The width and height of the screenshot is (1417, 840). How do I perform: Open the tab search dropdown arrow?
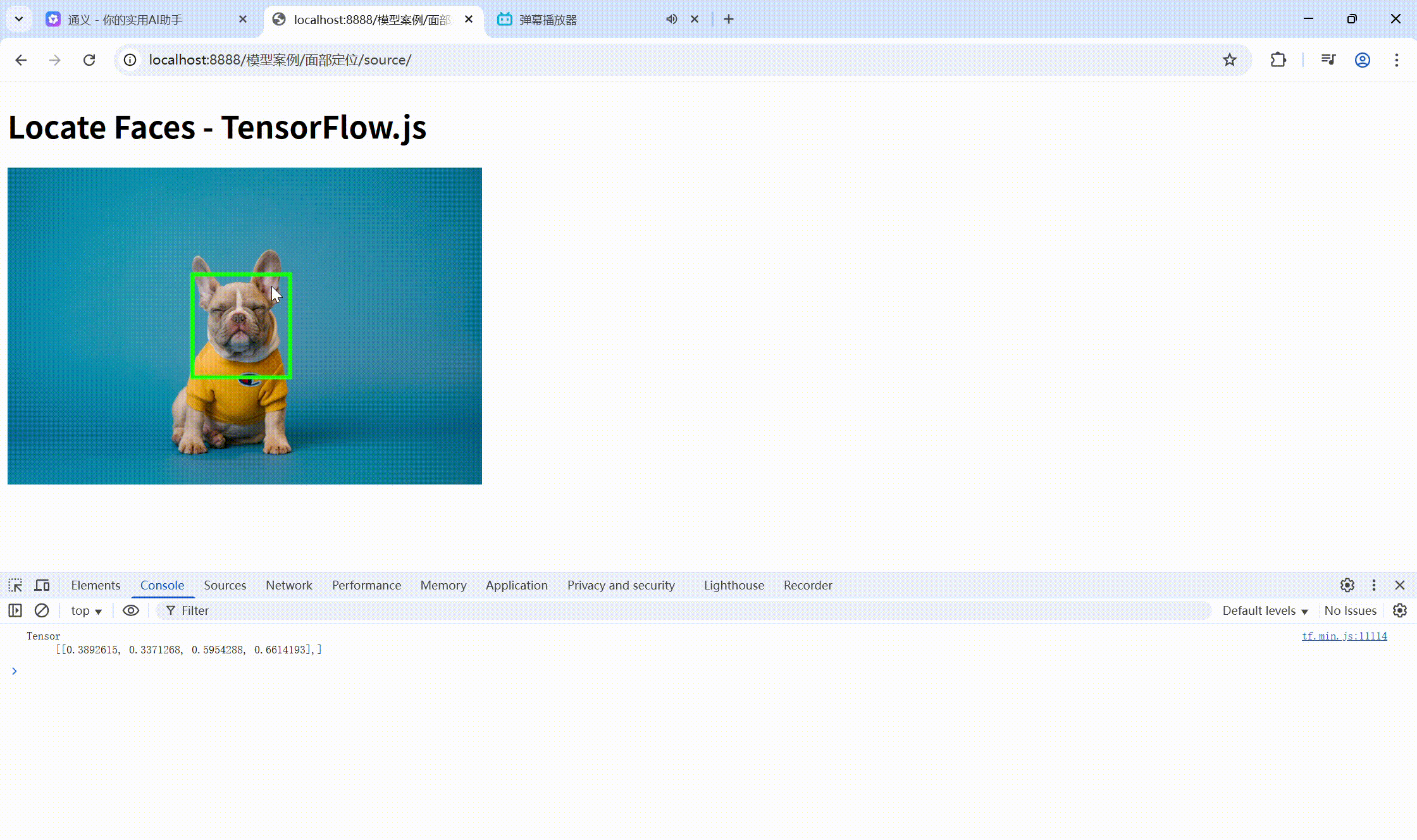[19, 19]
